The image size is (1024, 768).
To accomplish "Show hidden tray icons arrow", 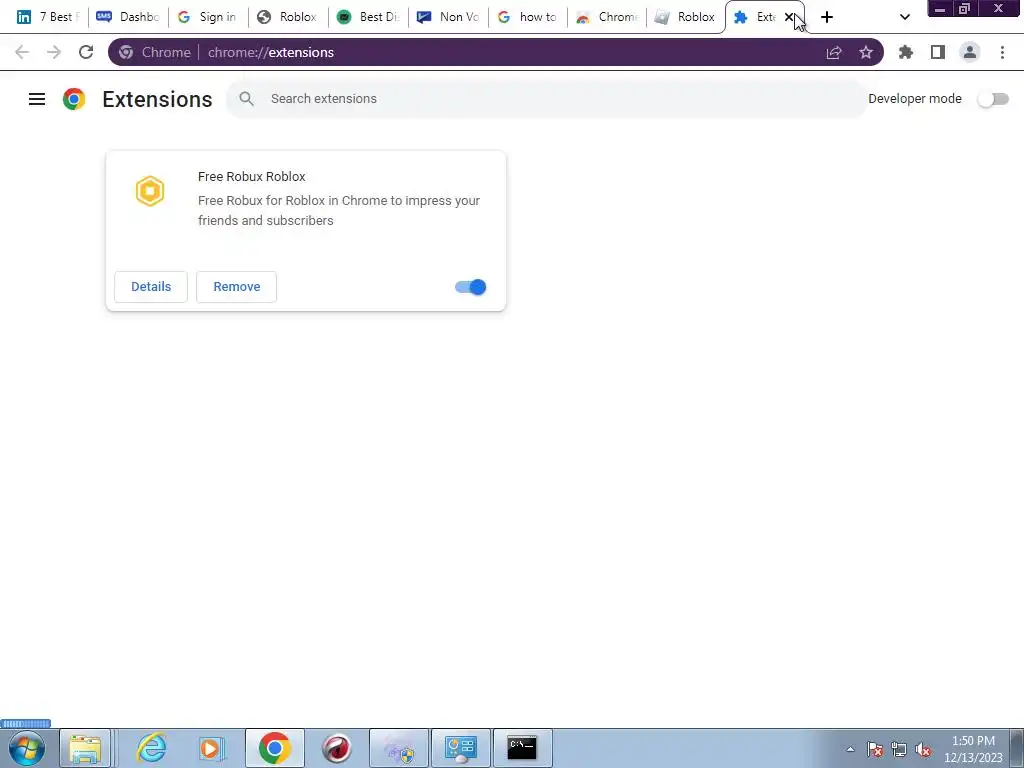I will pos(850,749).
